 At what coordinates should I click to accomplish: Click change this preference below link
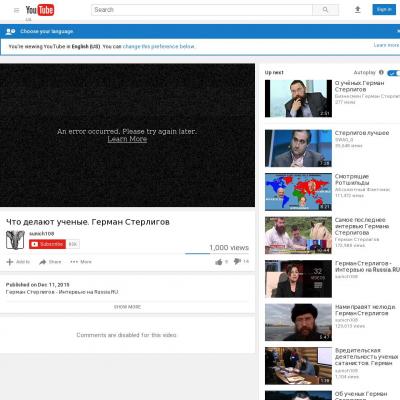point(159,46)
